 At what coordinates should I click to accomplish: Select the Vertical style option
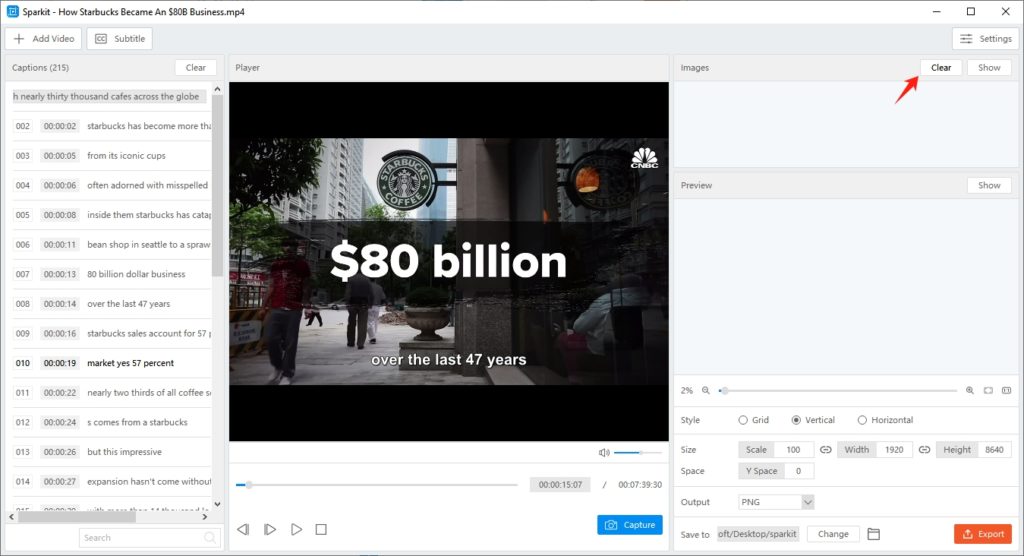(x=813, y=420)
